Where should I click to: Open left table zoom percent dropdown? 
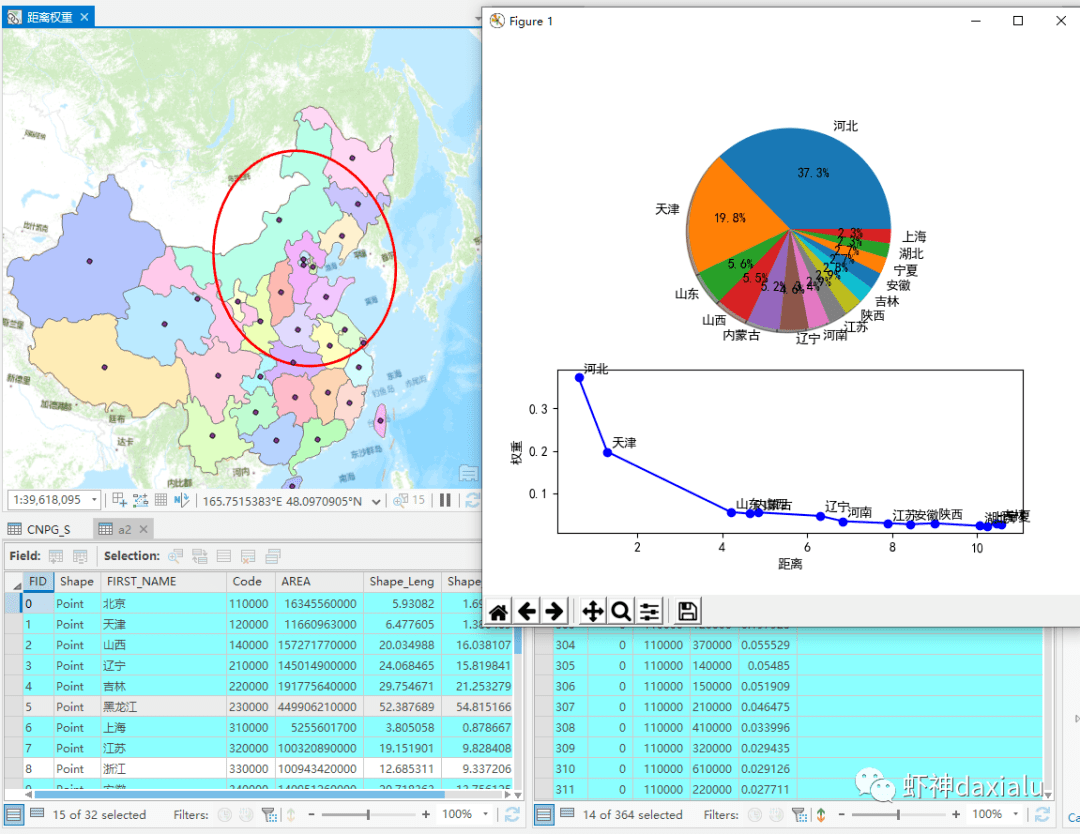tap(486, 814)
